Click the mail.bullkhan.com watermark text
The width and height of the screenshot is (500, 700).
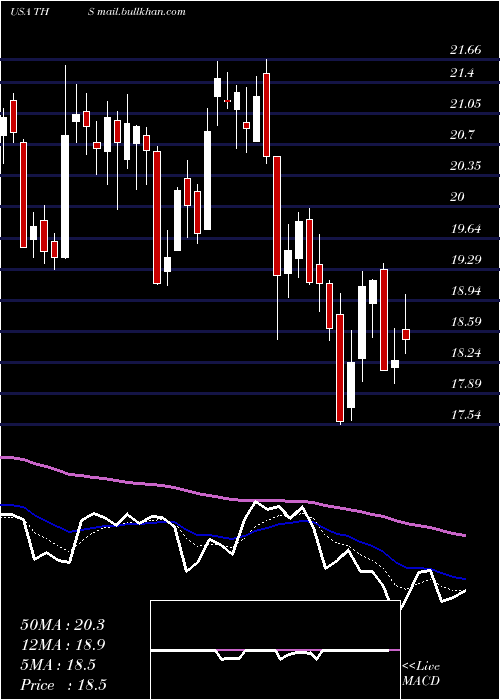(x=141, y=12)
